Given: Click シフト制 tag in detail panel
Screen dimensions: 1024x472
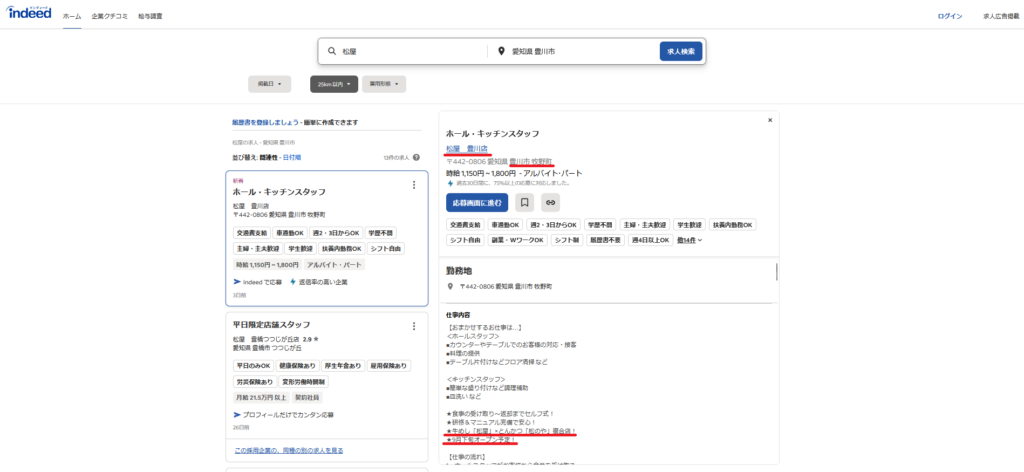Looking at the screenshot, I should point(567,240).
